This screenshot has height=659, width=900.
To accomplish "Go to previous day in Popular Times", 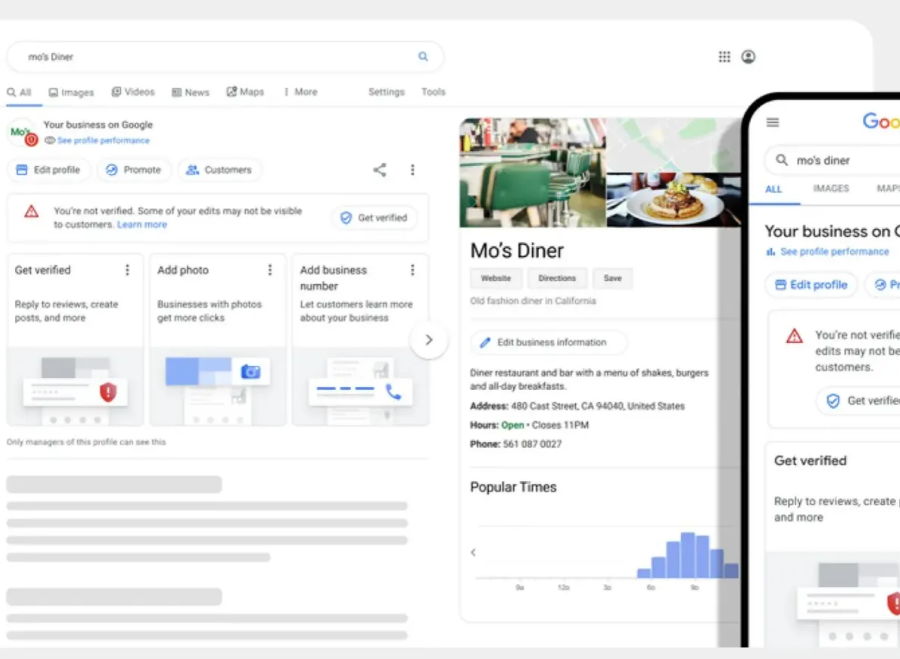I will [x=473, y=552].
